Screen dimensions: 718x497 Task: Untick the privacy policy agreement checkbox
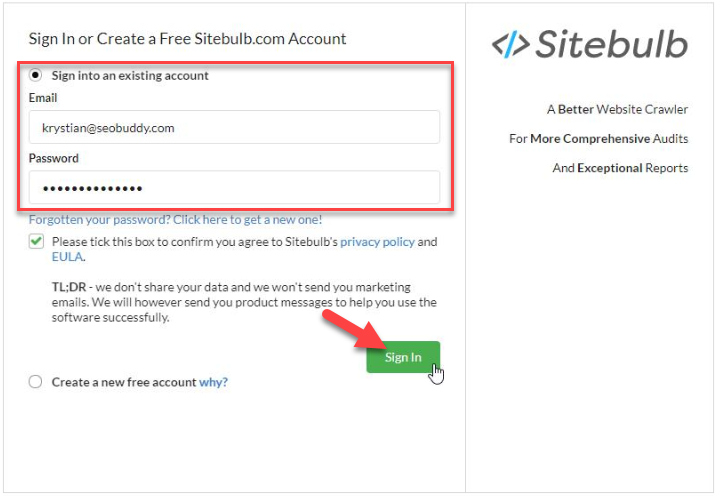[36, 241]
